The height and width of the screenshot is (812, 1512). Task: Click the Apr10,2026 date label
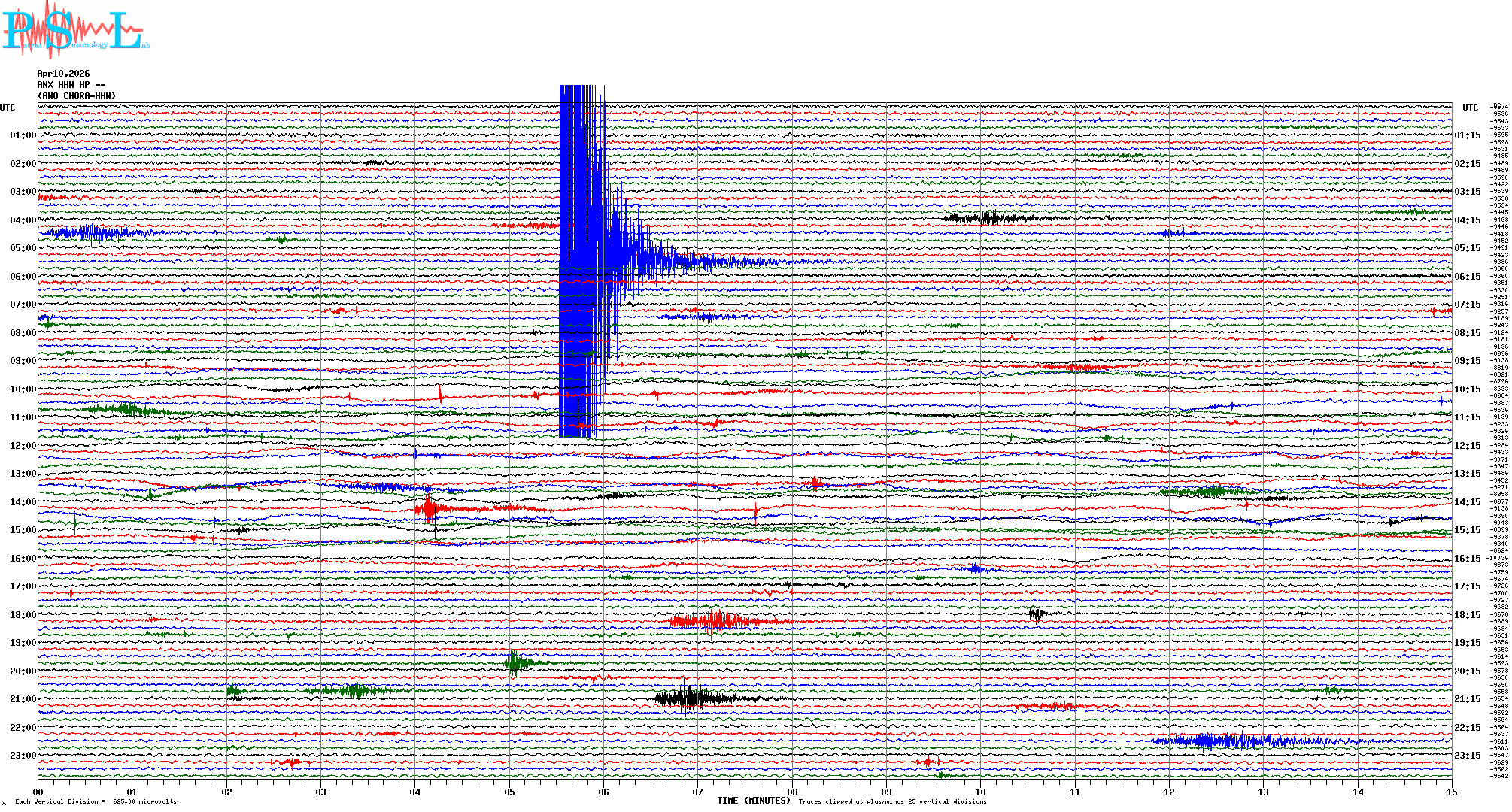pos(63,74)
